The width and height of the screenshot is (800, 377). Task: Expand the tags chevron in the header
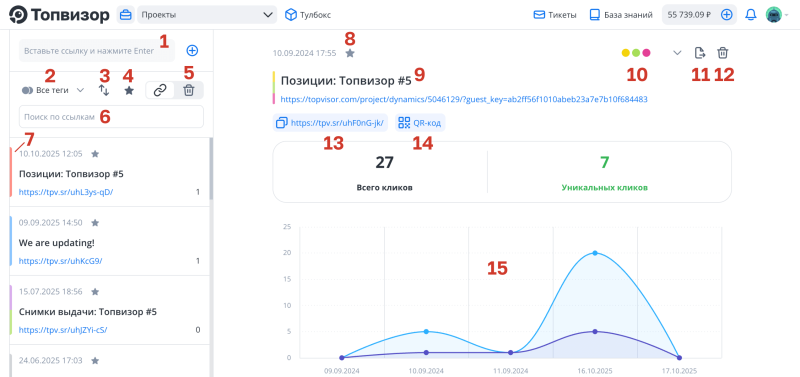(x=678, y=53)
